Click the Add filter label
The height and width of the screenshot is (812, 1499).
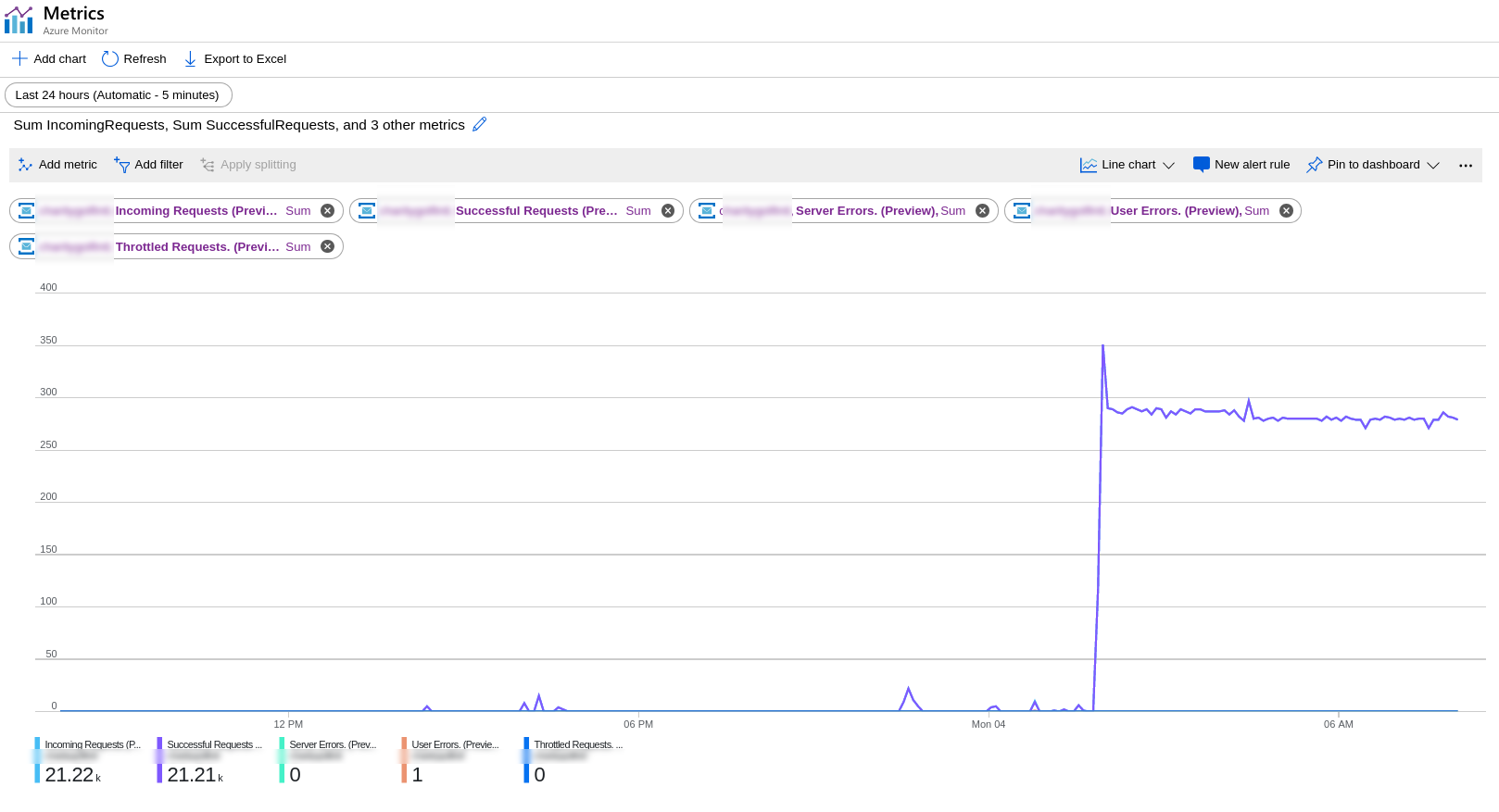point(159,165)
